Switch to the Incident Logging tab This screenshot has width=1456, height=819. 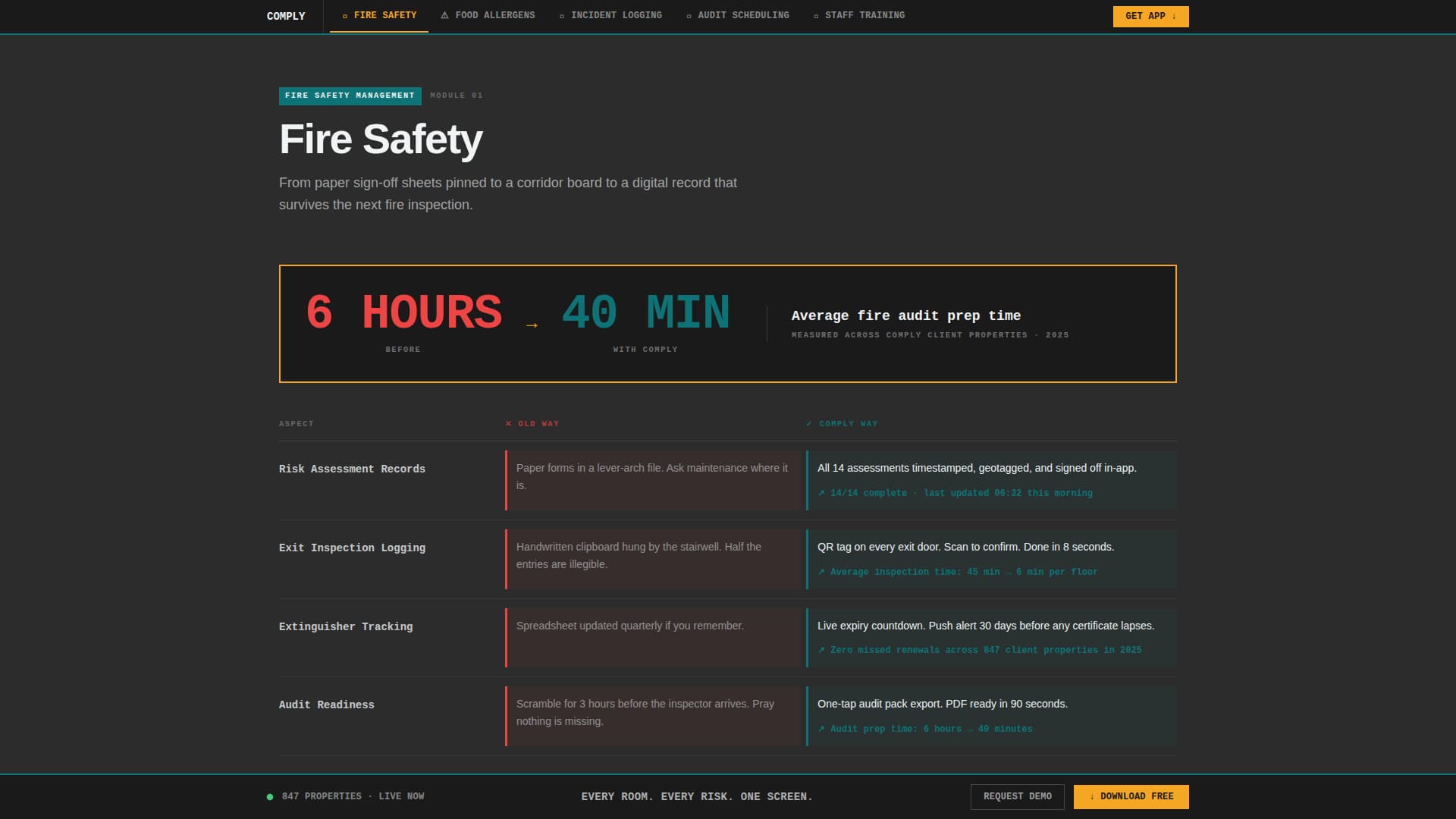click(x=610, y=16)
